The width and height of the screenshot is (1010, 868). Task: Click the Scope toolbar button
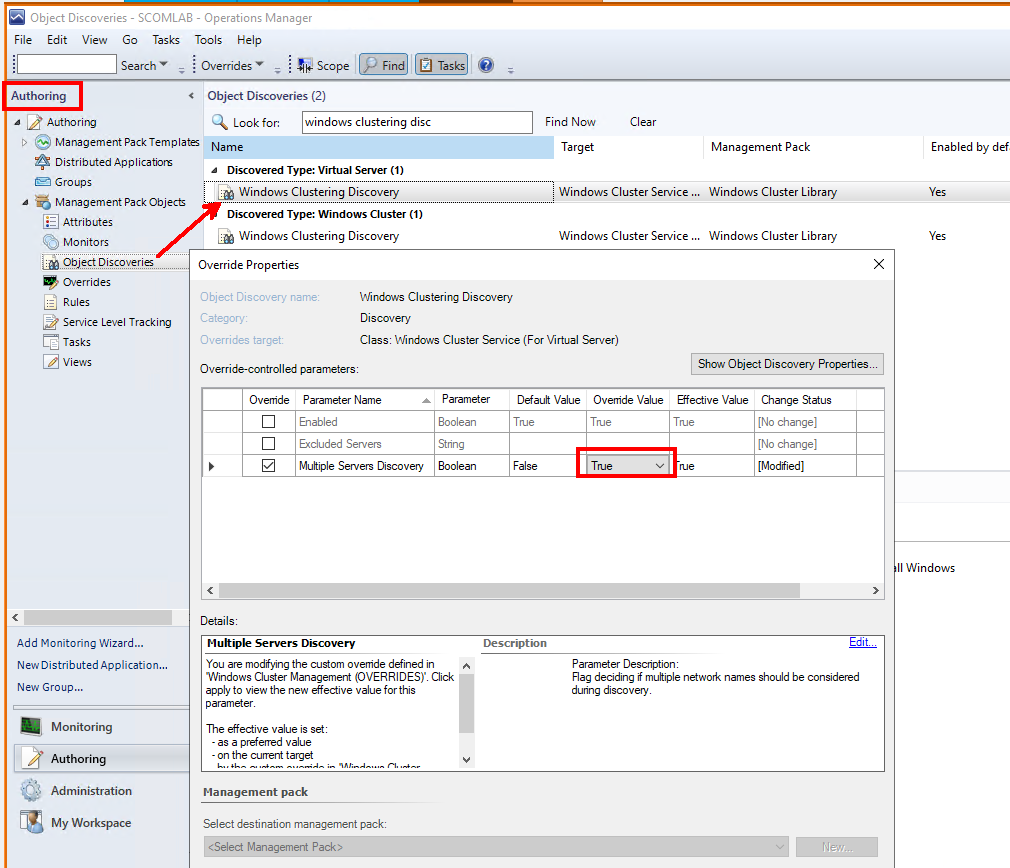tap(323, 65)
